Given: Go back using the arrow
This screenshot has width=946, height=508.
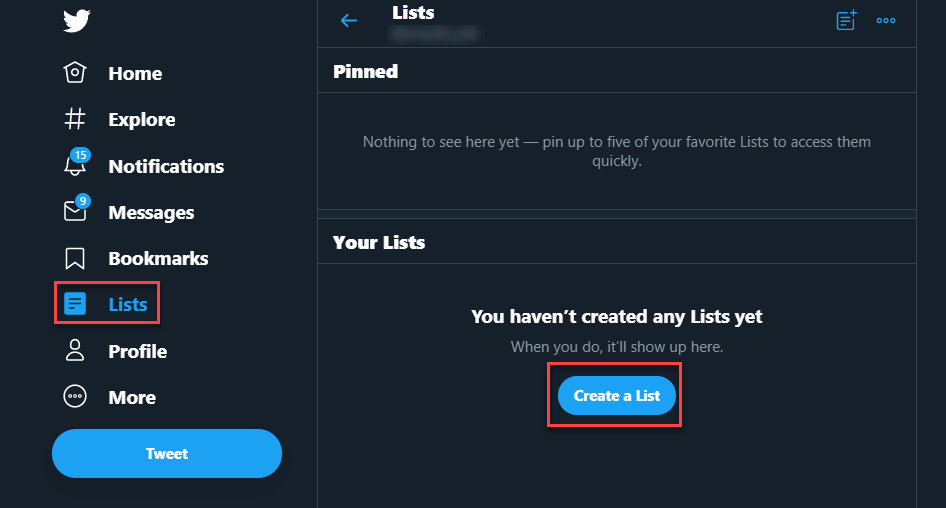Looking at the screenshot, I should point(349,20).
